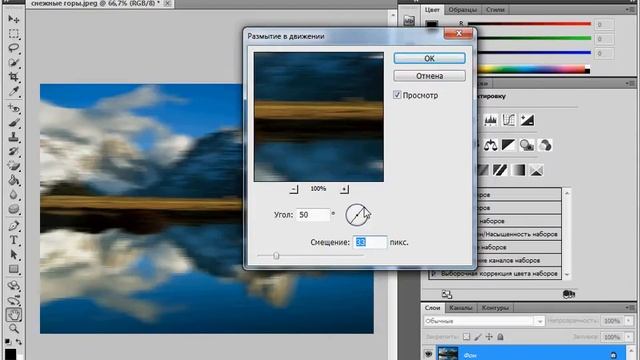Add a Black & White adjustment
This screenshot has width=640, height=360.
pos(509,145)
